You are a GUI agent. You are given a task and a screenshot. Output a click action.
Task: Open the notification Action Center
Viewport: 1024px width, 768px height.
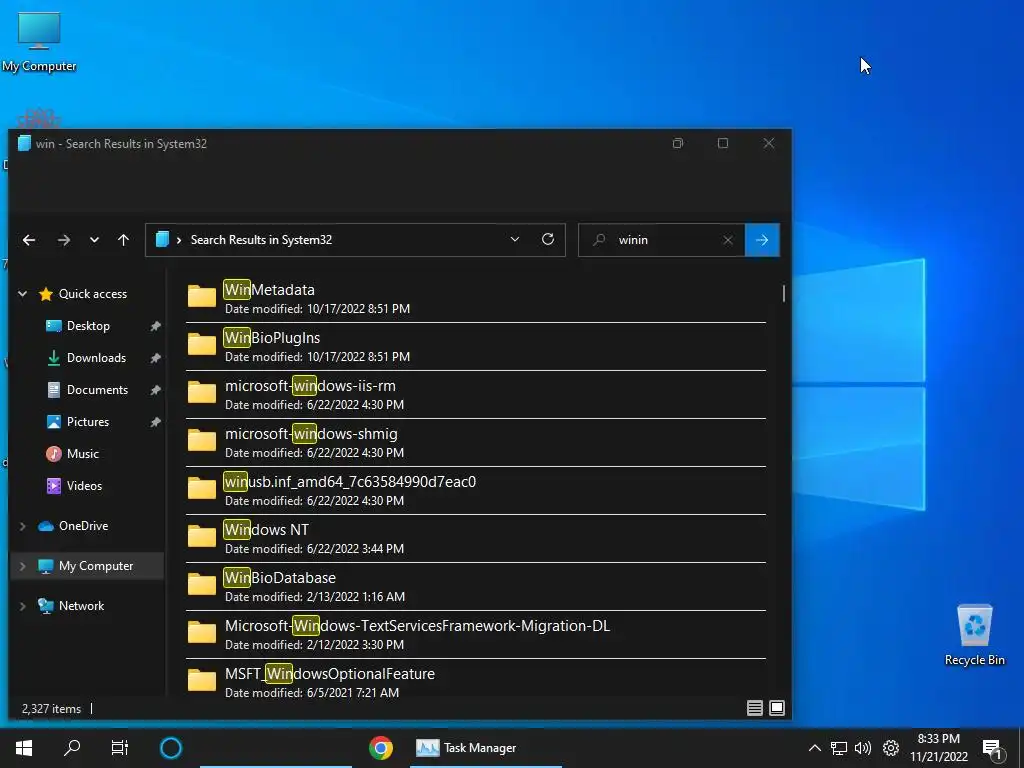coord(992,748)
